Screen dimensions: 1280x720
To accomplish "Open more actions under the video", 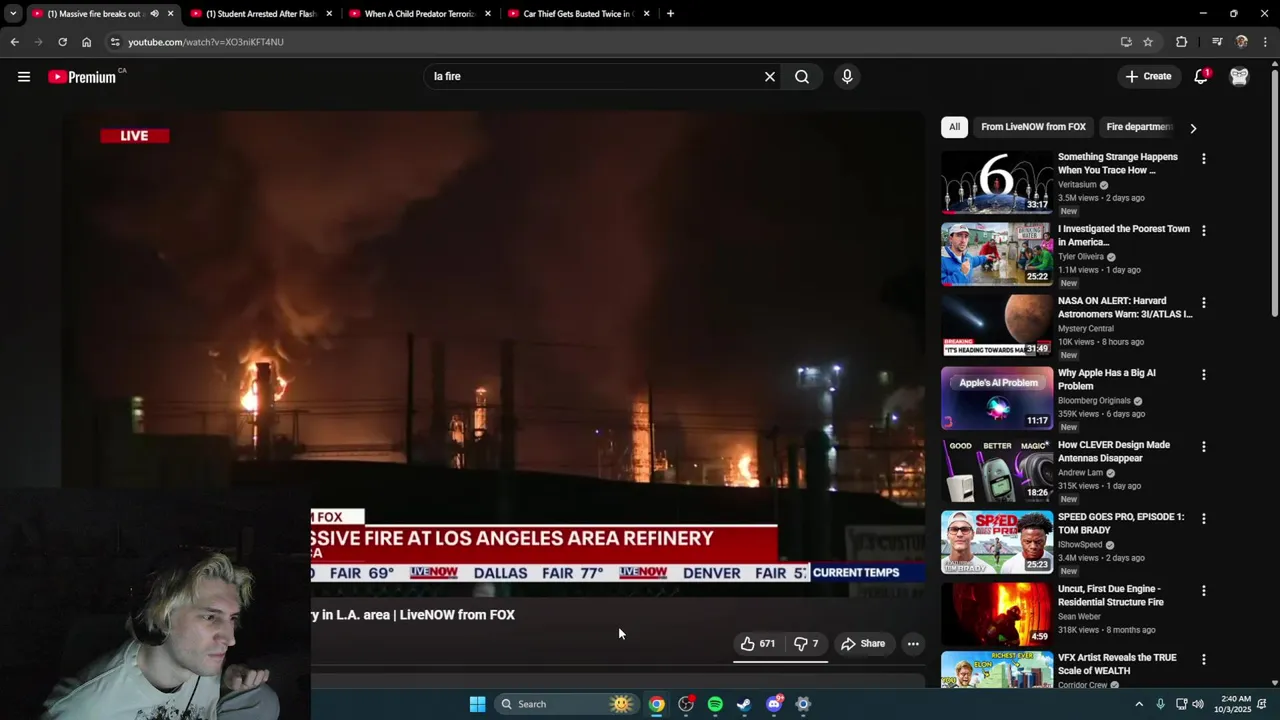I will (913, 644).
